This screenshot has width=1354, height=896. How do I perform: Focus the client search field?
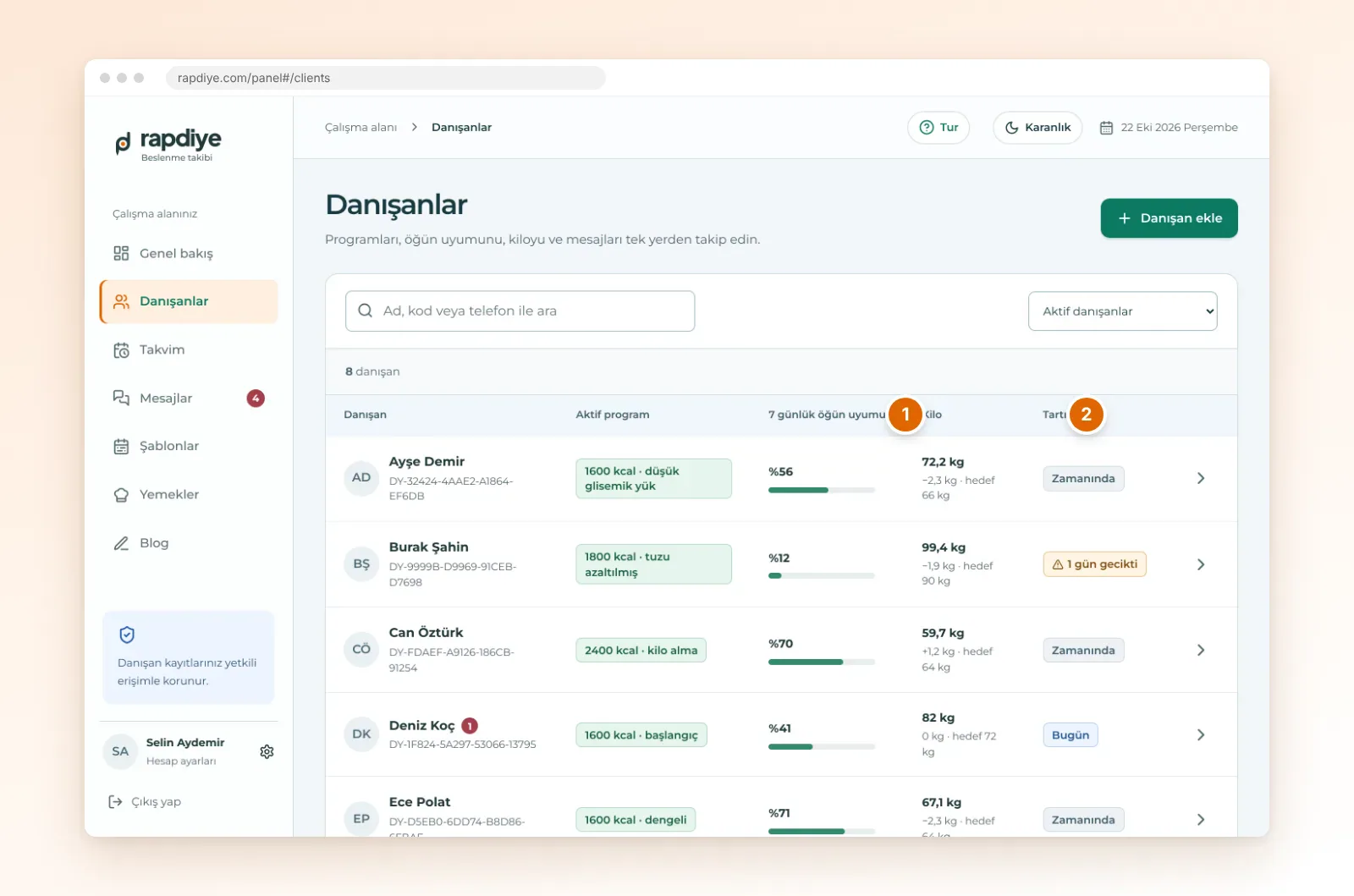[520, 311]
